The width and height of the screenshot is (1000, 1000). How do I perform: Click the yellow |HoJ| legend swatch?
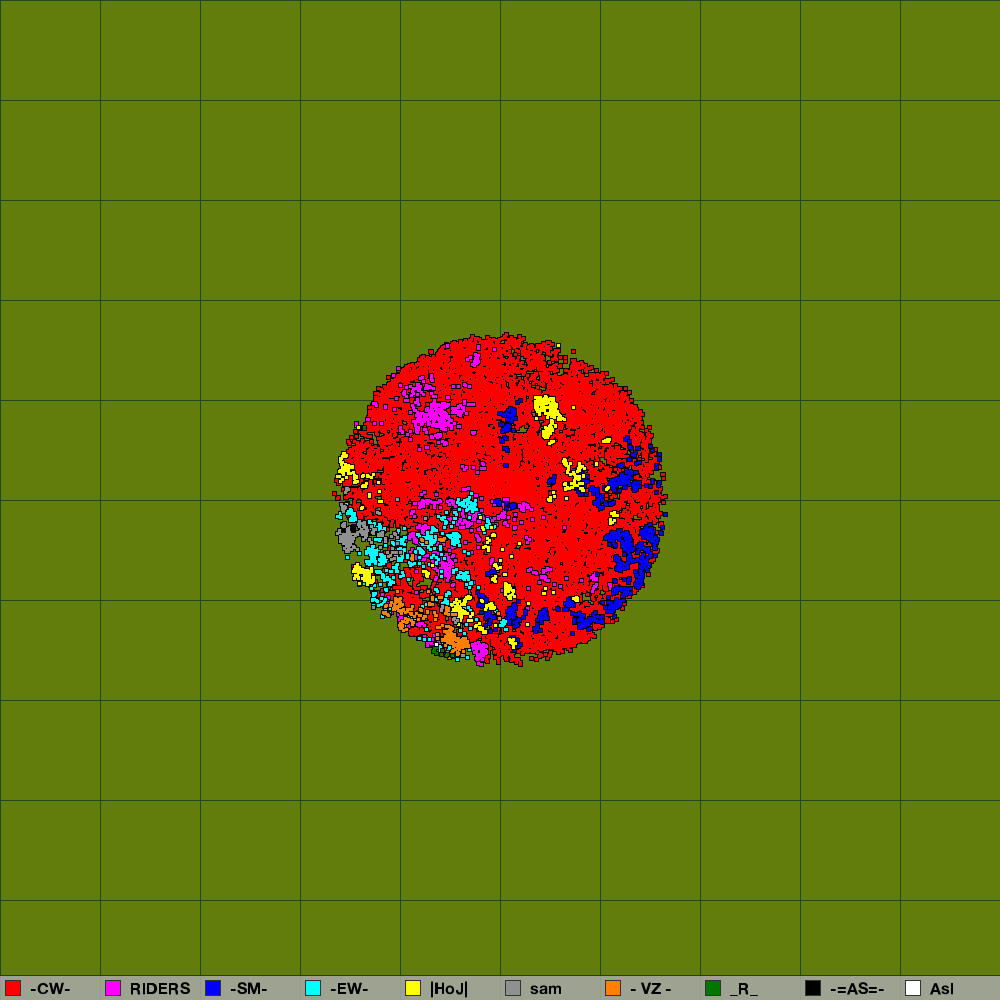tap(413, 988)
